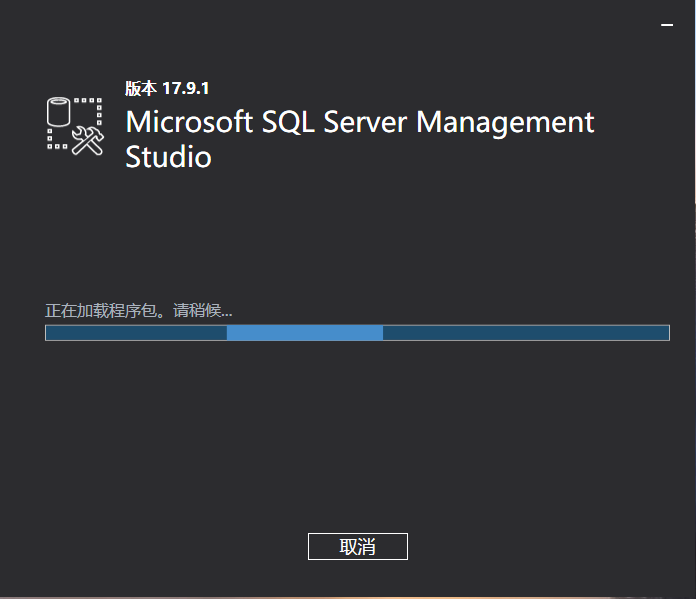Click the wrench and hammer tools icon

(x=89, y=140)
